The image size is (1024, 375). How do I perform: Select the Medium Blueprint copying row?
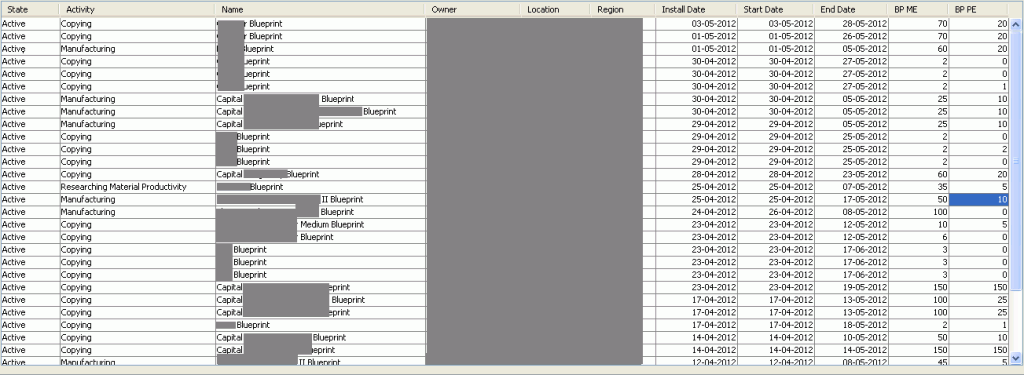[505, 225]
